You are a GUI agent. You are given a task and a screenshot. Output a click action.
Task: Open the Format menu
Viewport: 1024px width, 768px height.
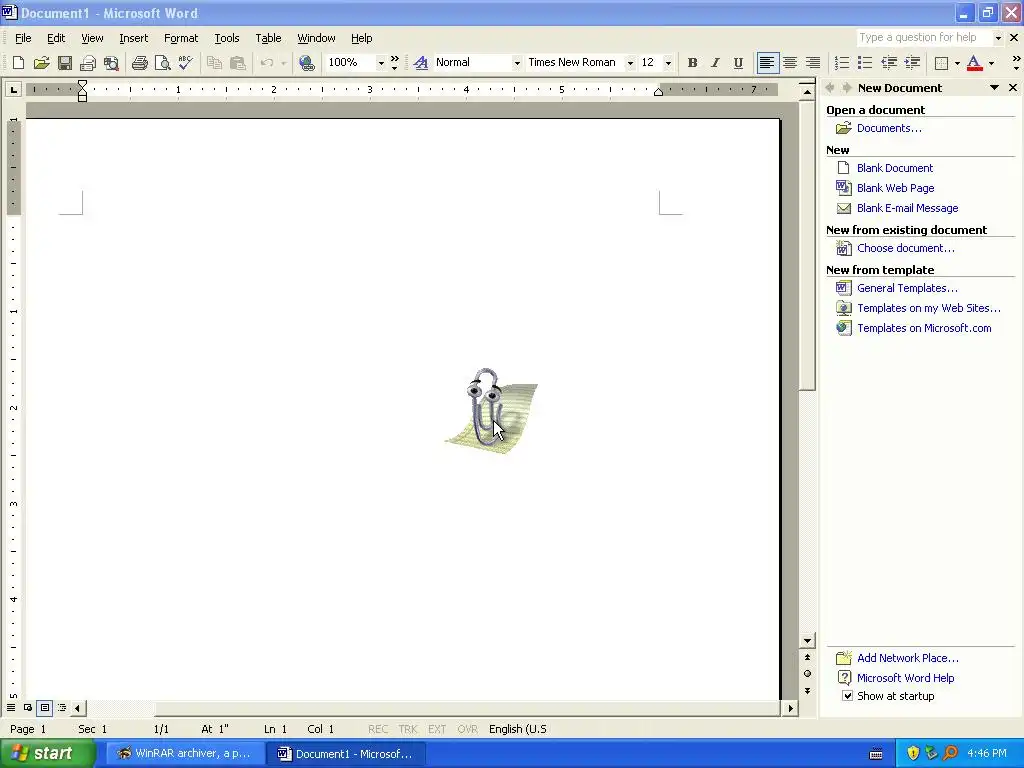point(181,38)
